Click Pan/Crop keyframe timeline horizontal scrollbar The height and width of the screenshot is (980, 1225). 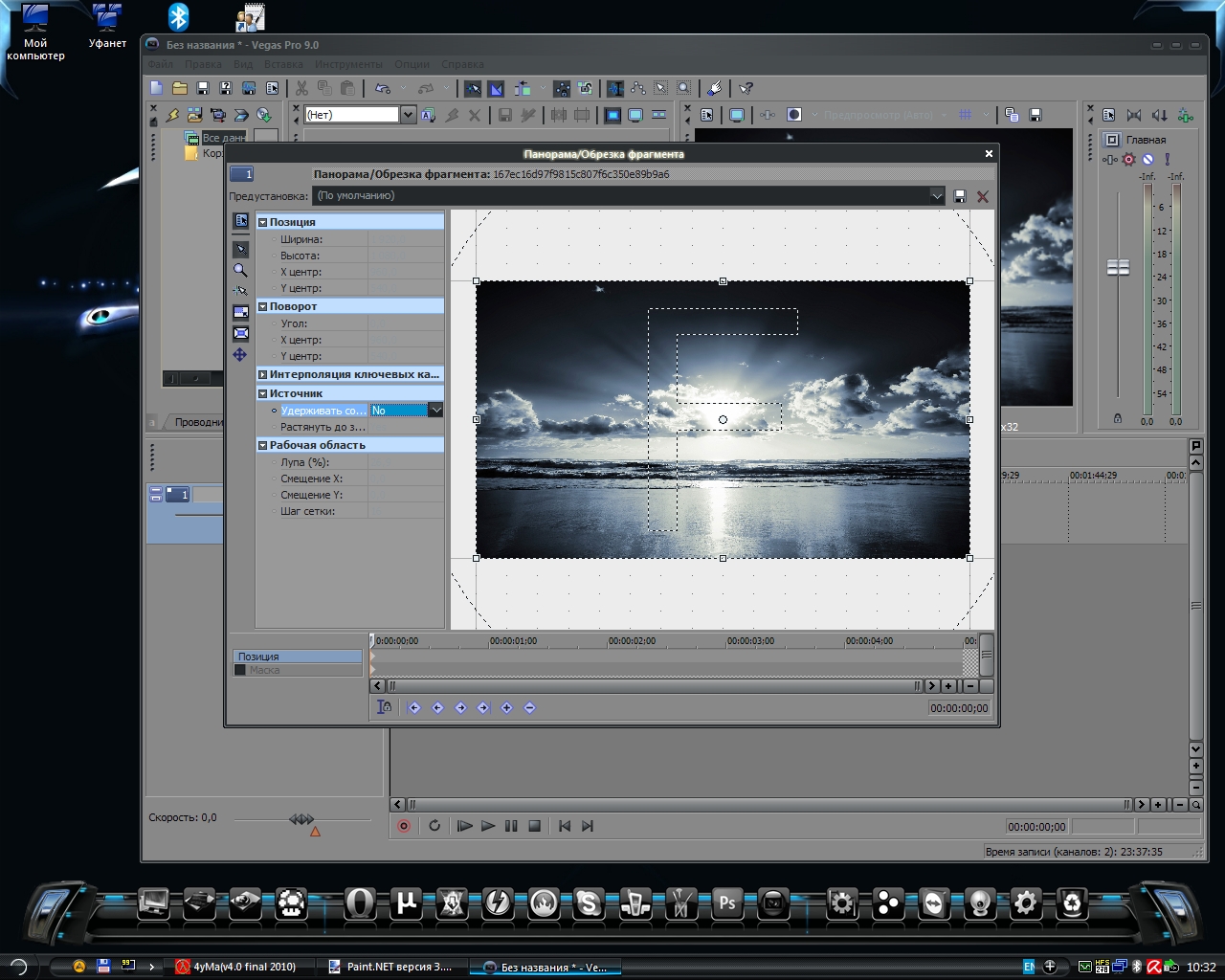click(x=655, y=686)
